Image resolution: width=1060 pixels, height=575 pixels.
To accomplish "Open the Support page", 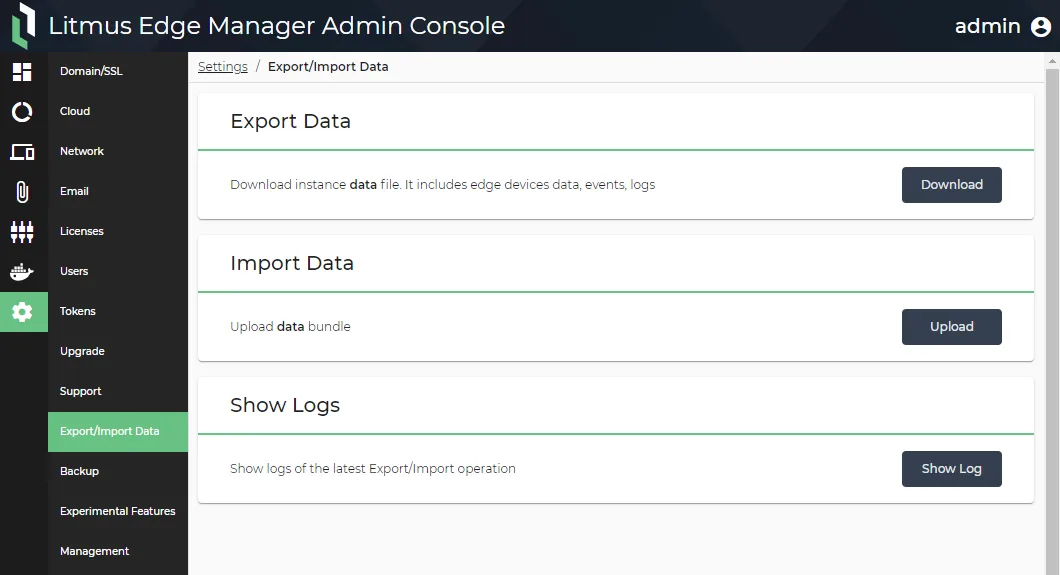I will tap(118, 391).
